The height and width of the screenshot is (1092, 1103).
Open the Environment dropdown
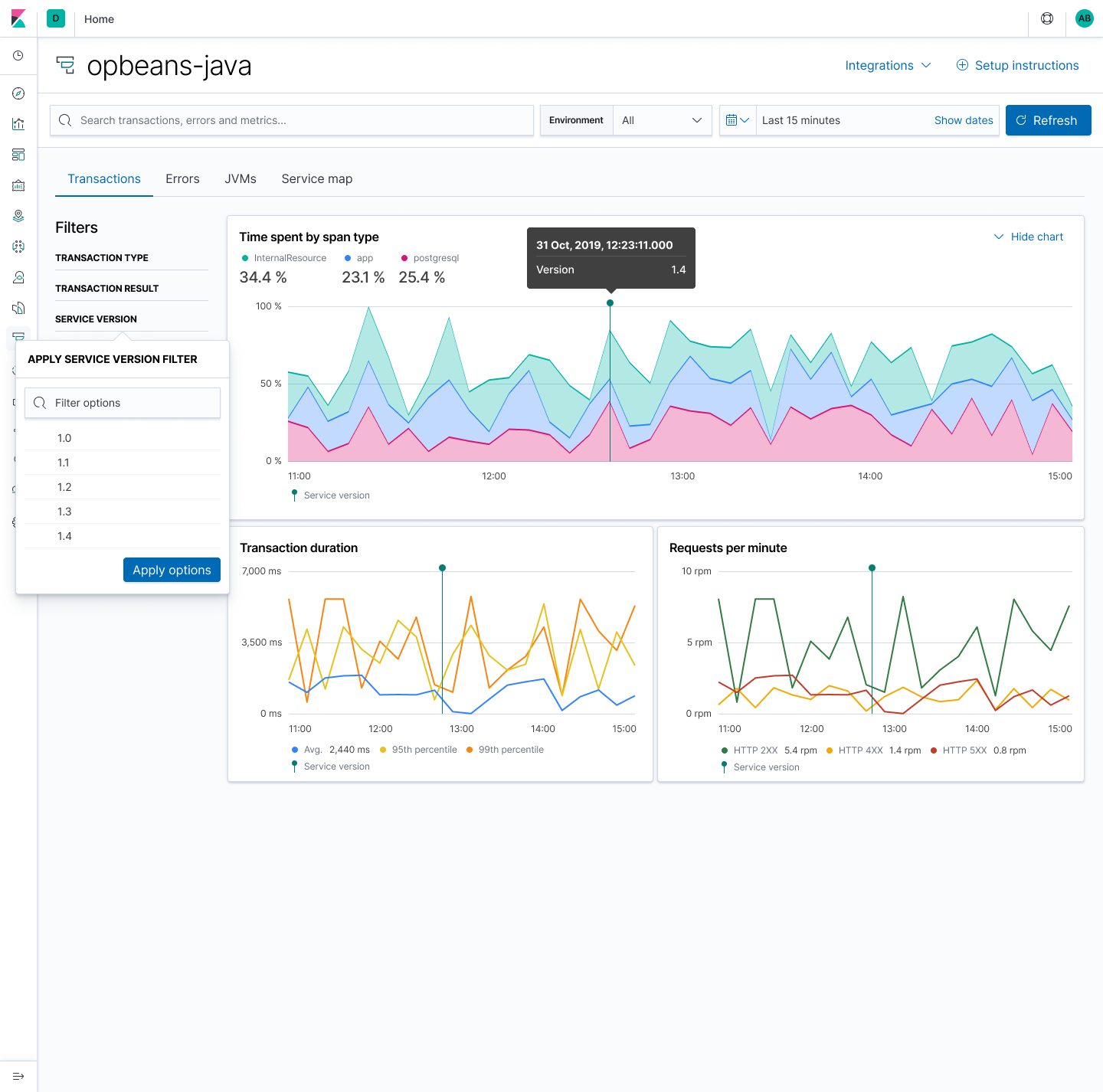[662, 120]
